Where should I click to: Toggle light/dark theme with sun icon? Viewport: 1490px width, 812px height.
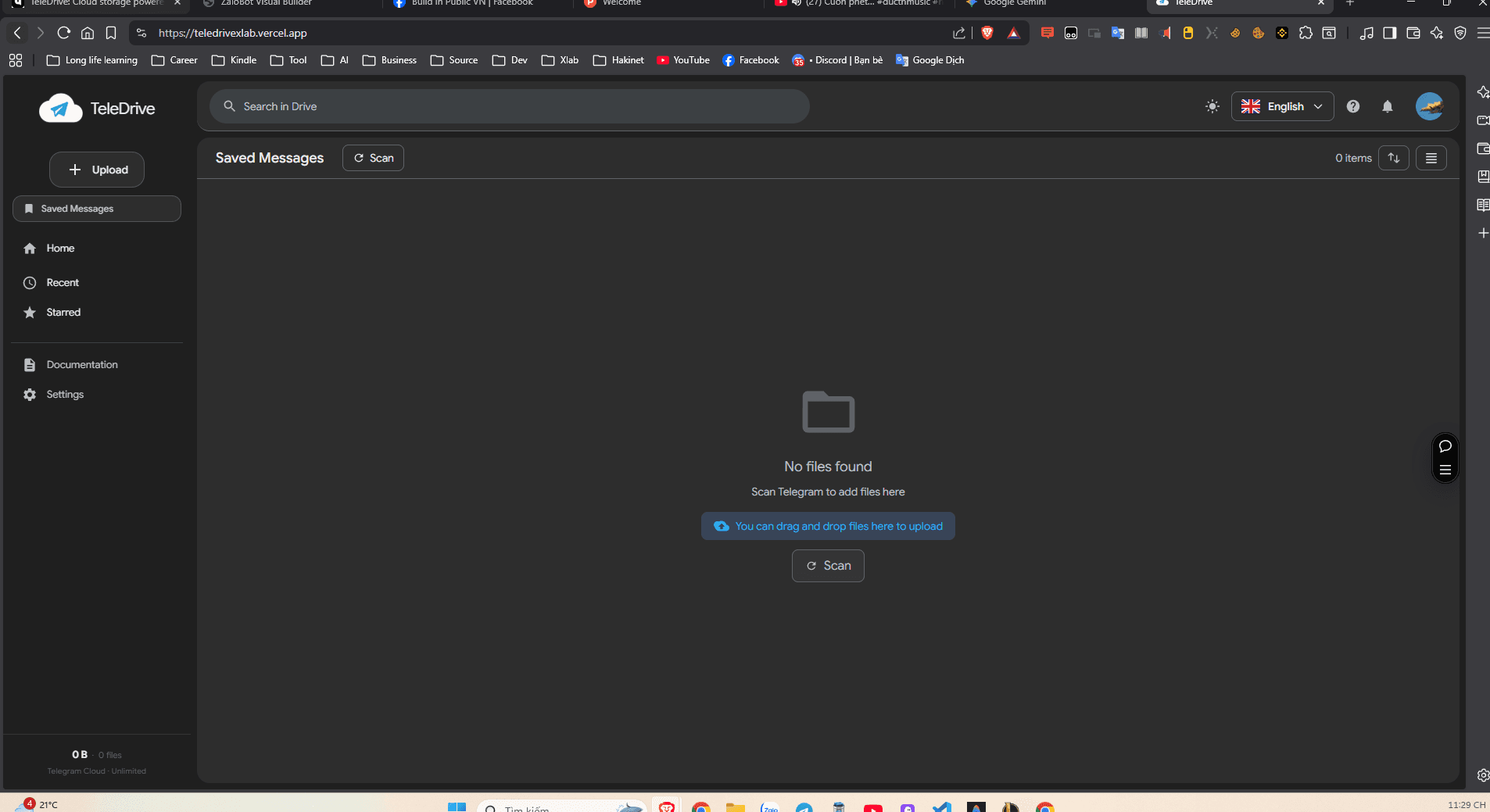[1212, 106]
